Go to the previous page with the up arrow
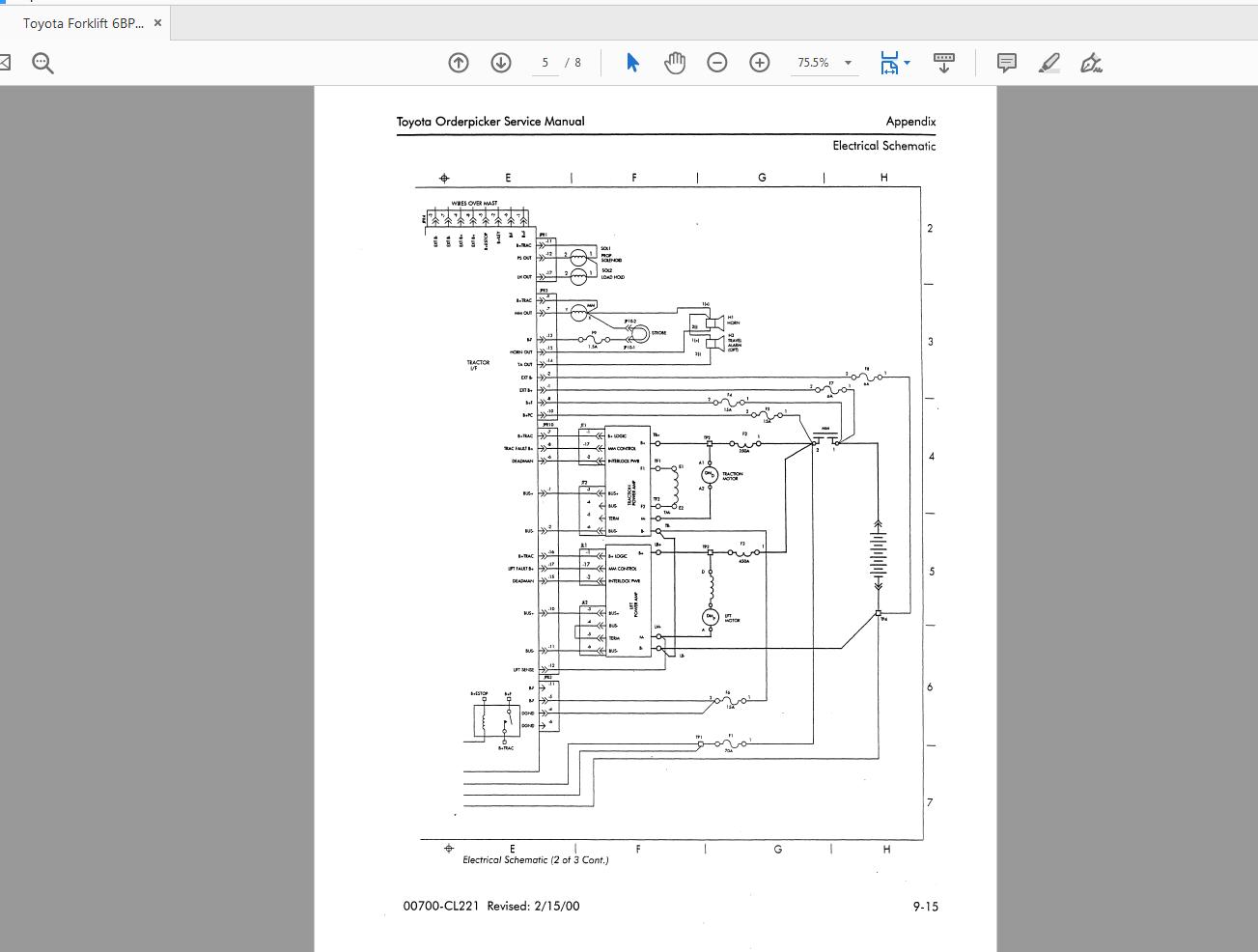Screen dimensions: 1258x952 (x=459, y=63)
